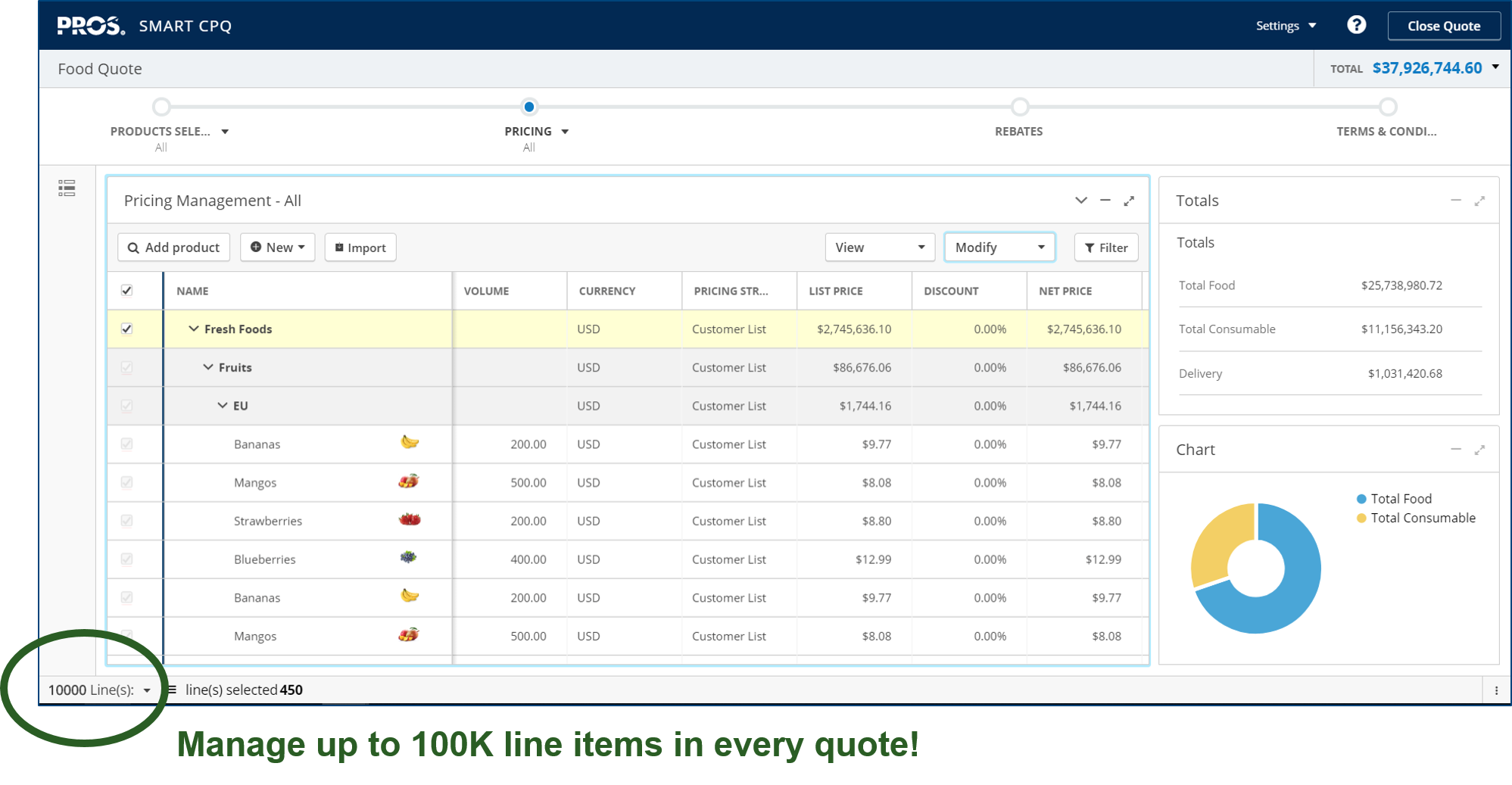
Task: Minimize the Pricing Management panel
Action: pyautogui.click(x=1105, y=201)
